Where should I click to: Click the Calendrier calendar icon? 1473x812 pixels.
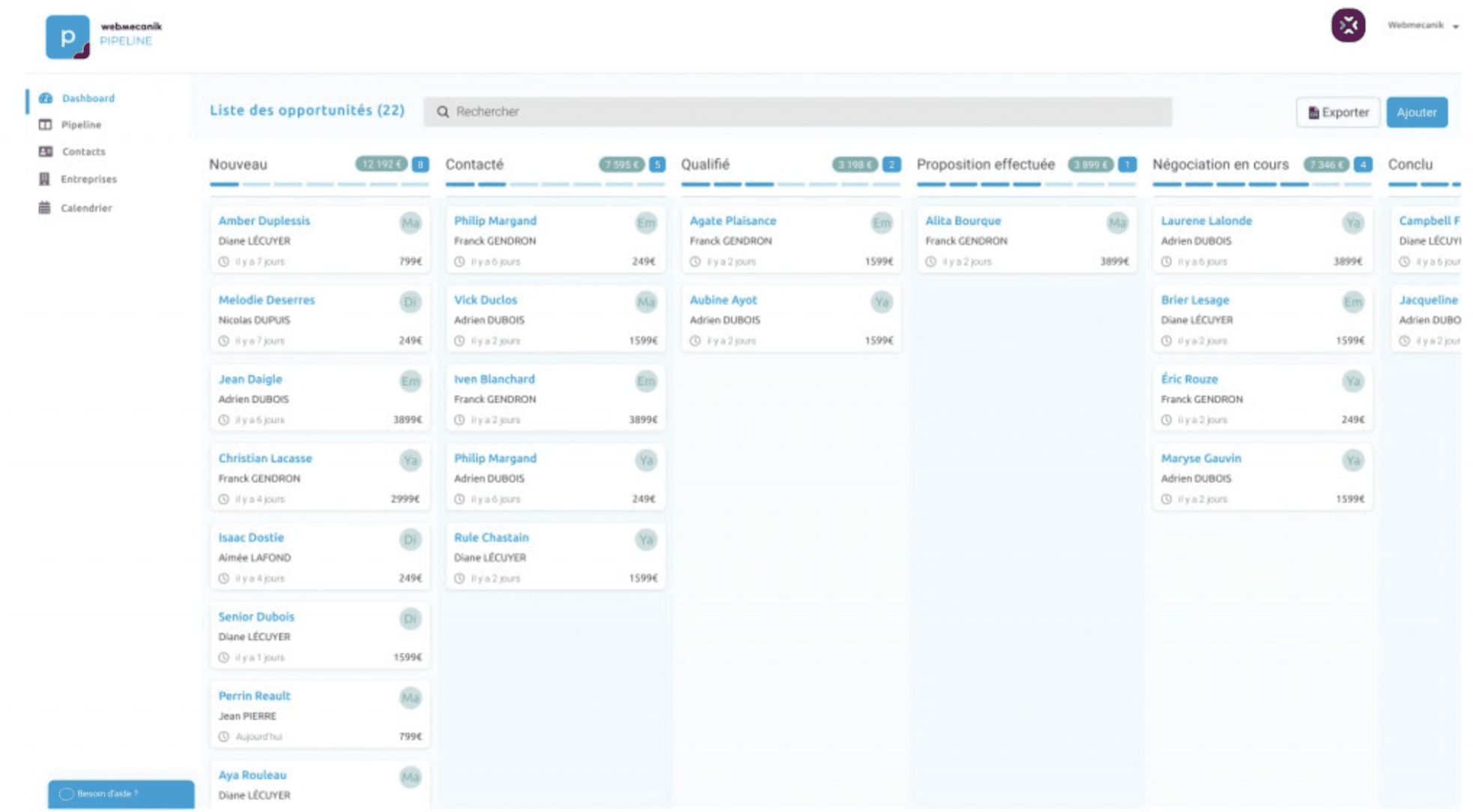coord(45,207)
